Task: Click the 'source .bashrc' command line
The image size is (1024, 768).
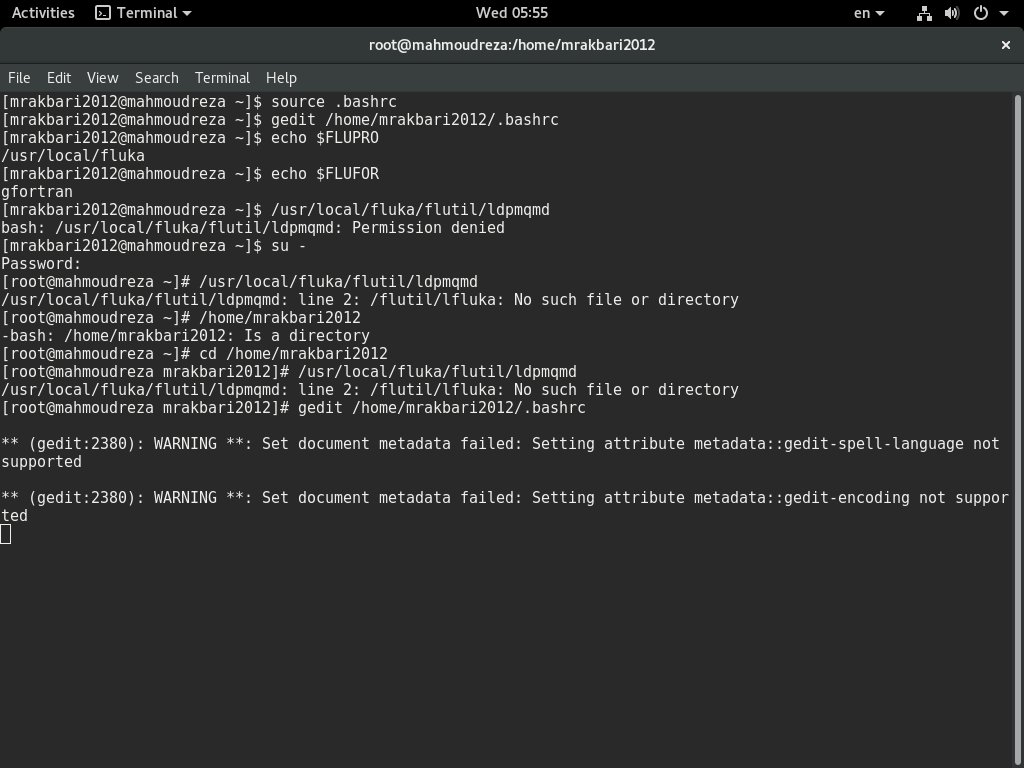Action: (x=199, y=102)
